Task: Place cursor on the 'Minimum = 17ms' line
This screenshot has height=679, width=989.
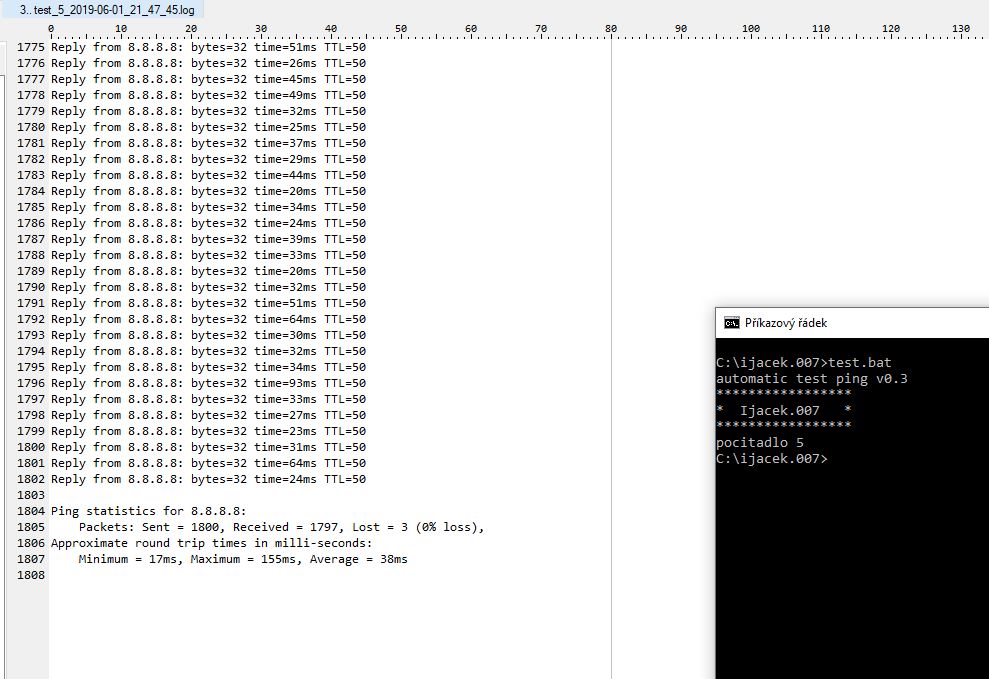Action: pyautogui.click(x=242, y=559)
